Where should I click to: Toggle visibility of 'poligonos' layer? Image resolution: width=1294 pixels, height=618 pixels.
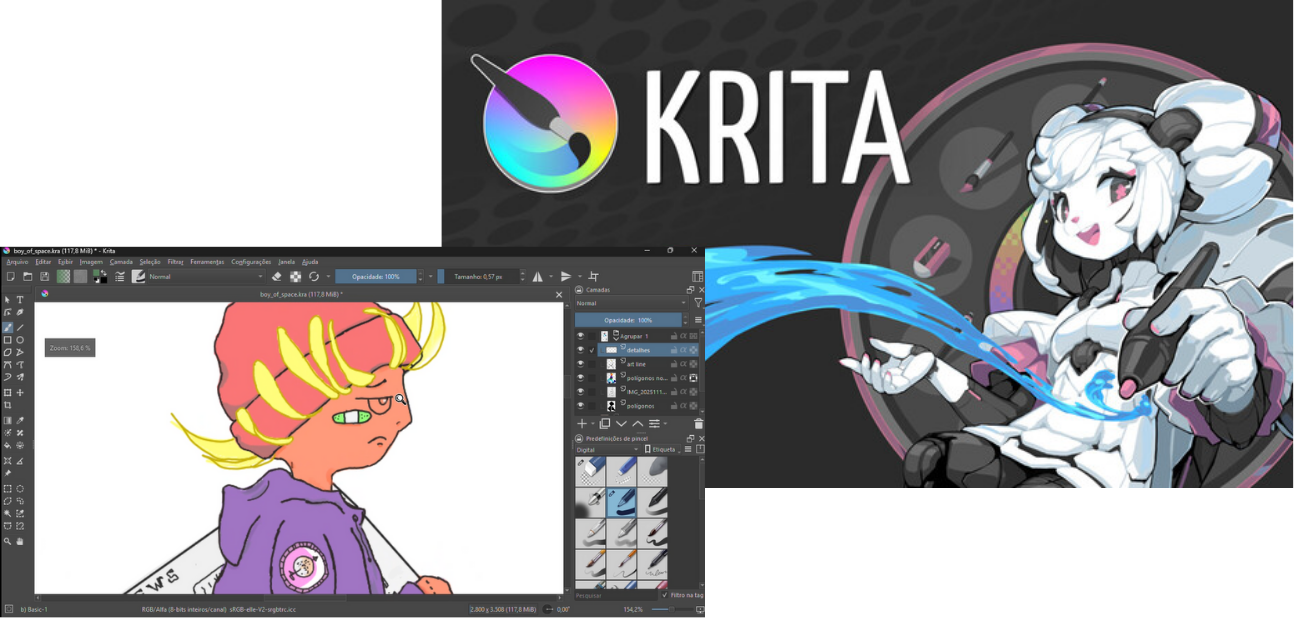tap(580, 406)
